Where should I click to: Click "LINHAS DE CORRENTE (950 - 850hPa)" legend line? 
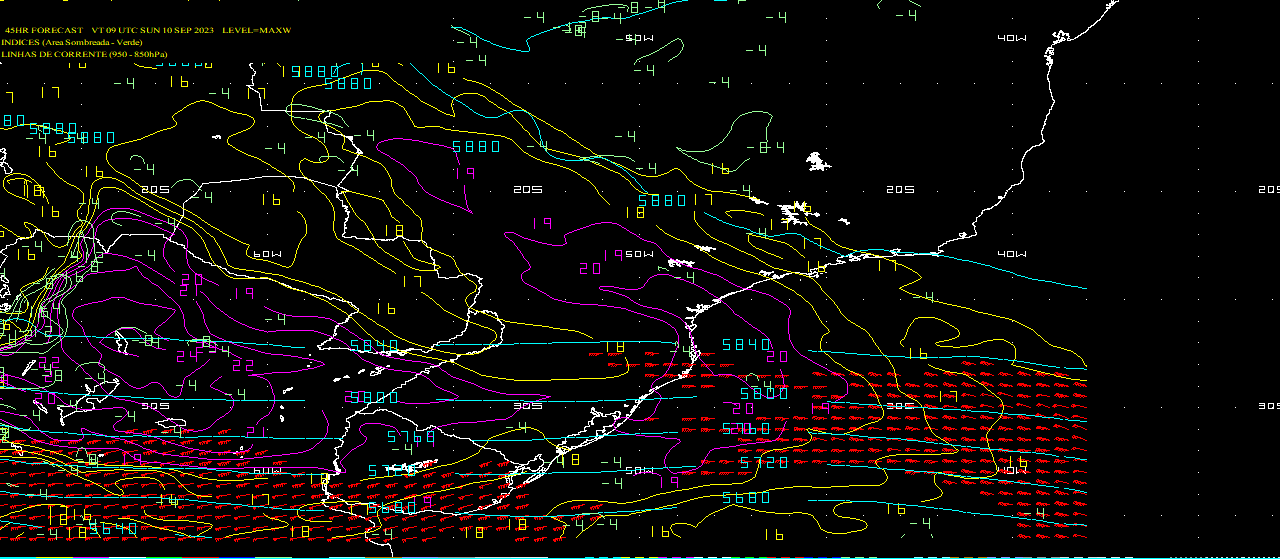click(84, 54)
